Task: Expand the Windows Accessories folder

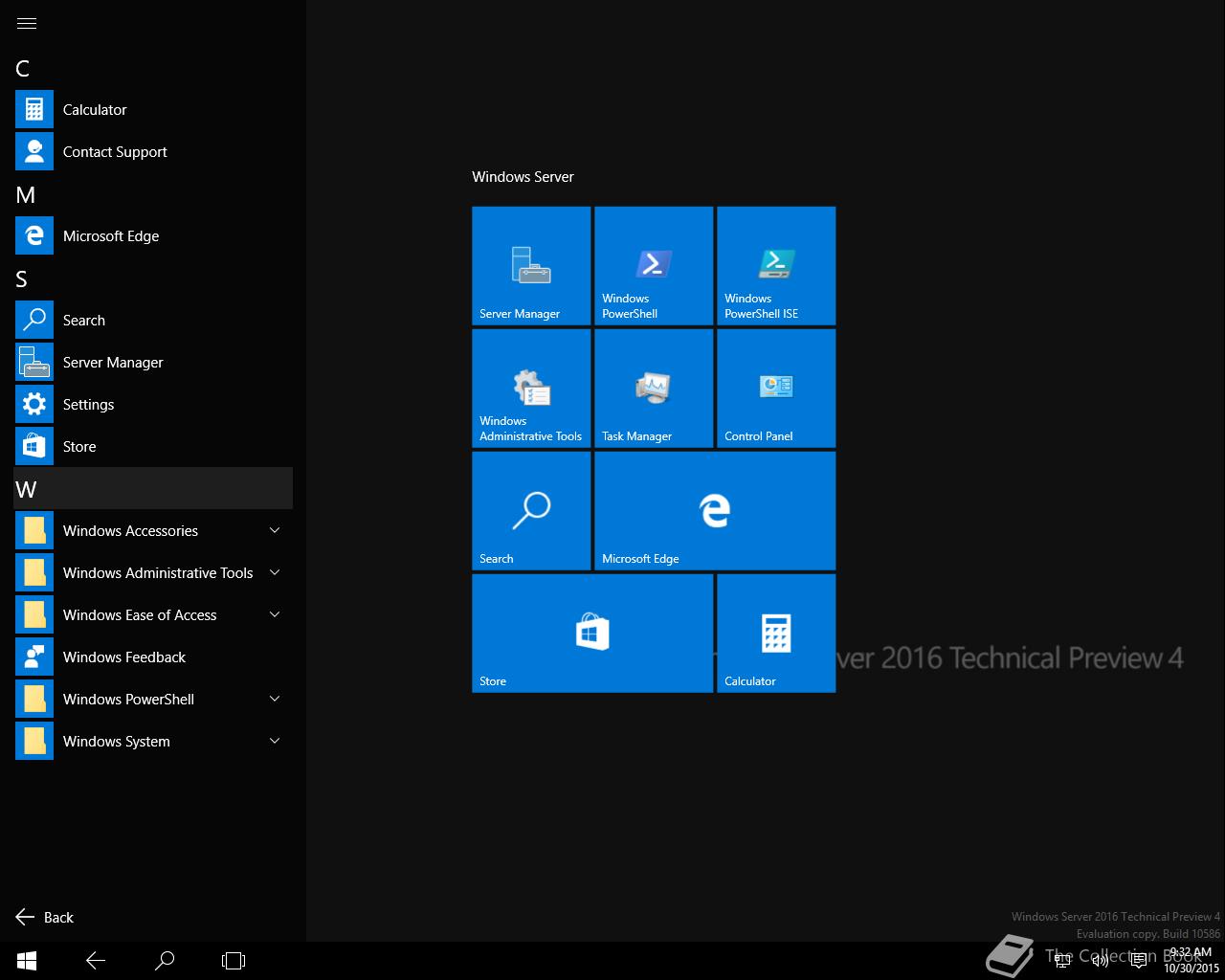Action: click(153, 531)
